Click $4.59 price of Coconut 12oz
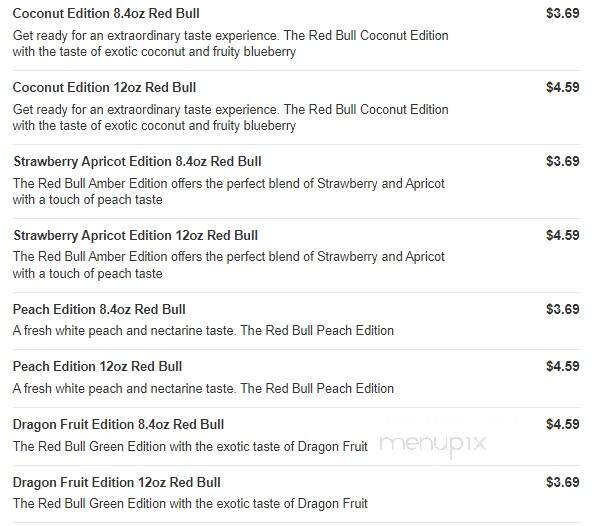The height and width of the screenshot is (526, 612). point(562,87)
